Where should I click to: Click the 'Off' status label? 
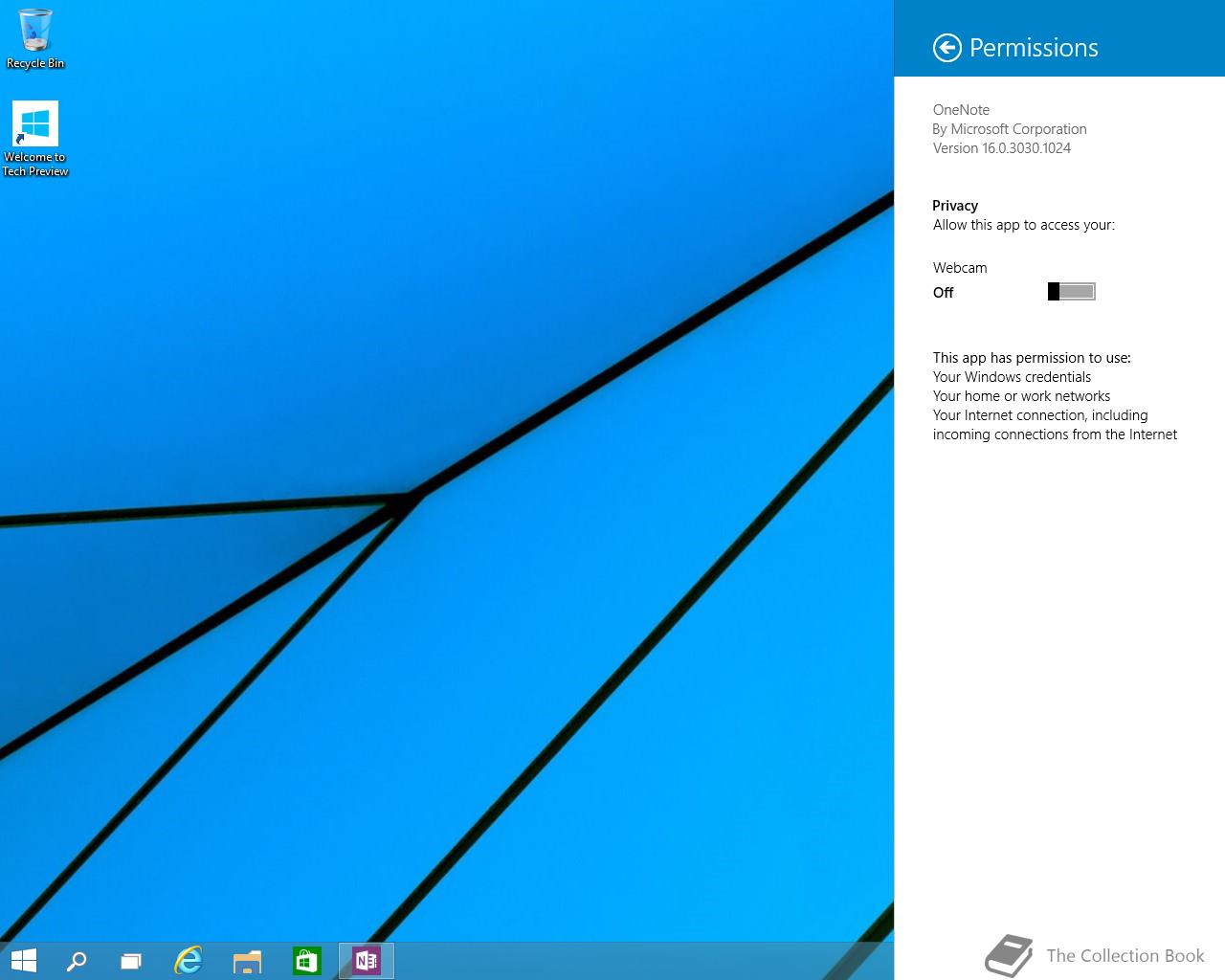pos(944,293)
